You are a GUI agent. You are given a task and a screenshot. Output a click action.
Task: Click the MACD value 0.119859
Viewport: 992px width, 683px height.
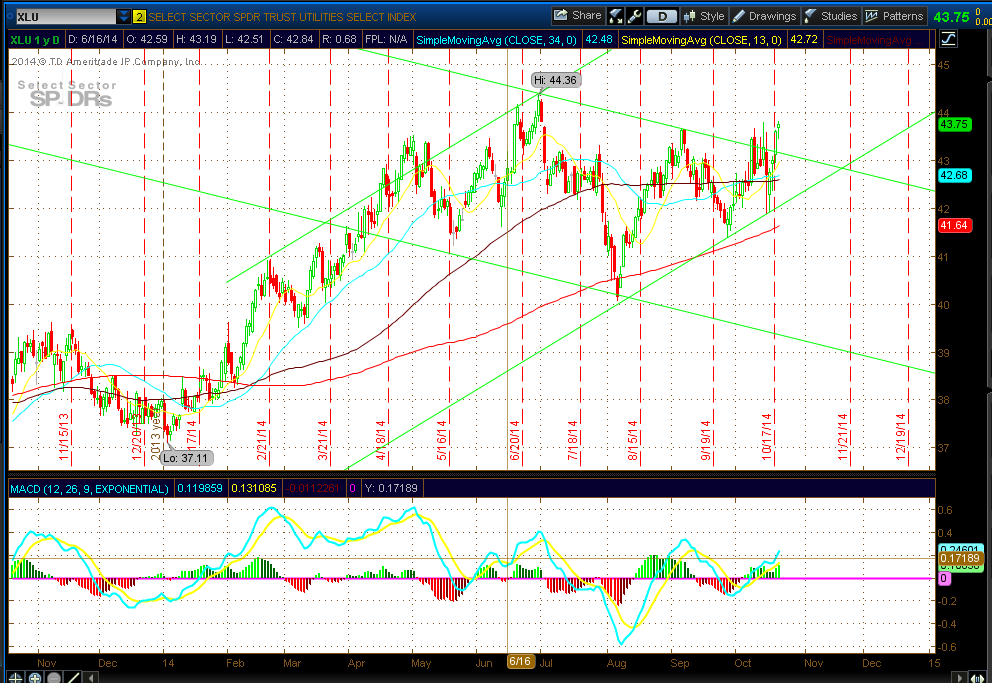[x=200, y=489]
